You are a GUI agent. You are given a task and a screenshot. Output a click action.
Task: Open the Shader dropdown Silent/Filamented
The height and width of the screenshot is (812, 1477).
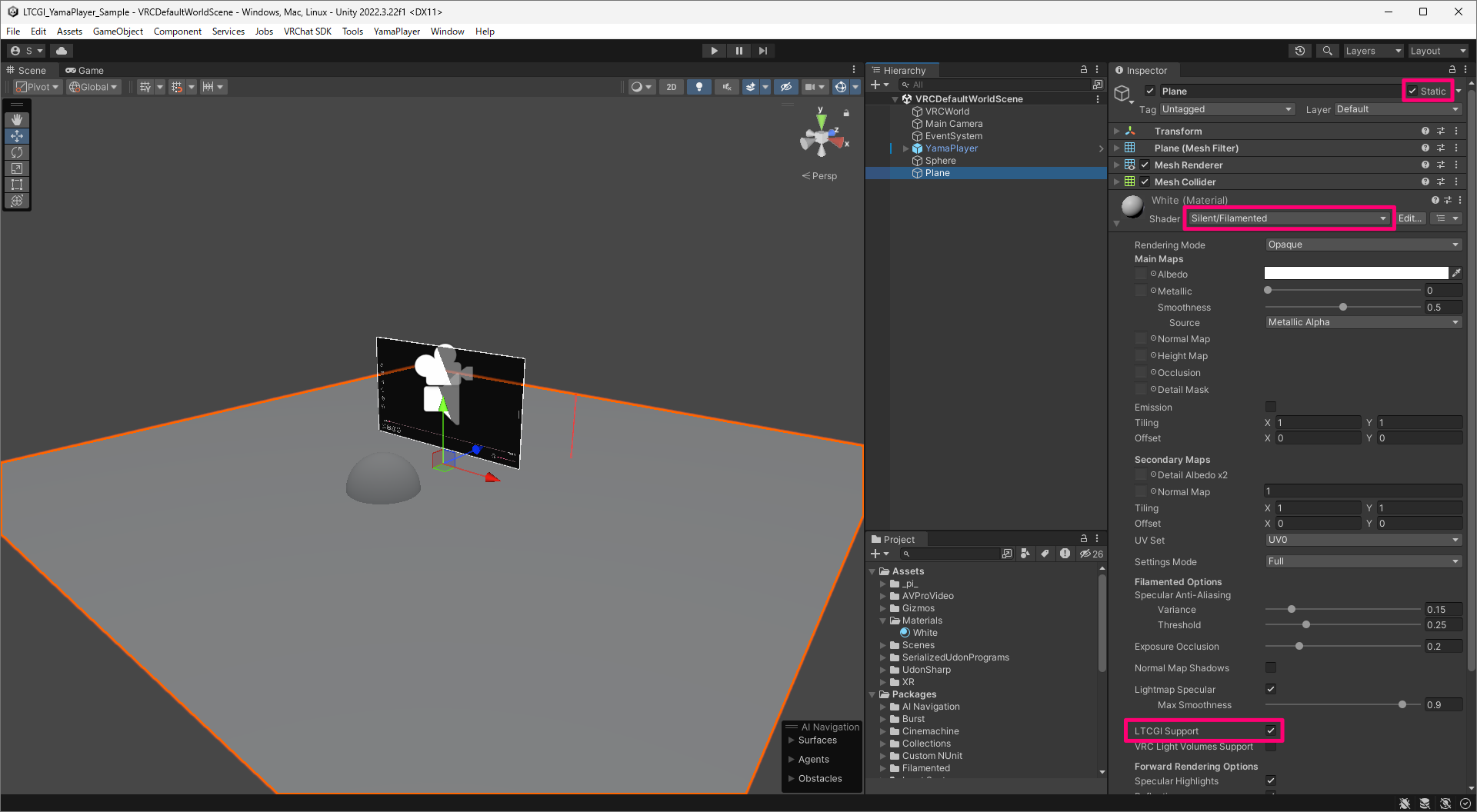point(1288,218)
